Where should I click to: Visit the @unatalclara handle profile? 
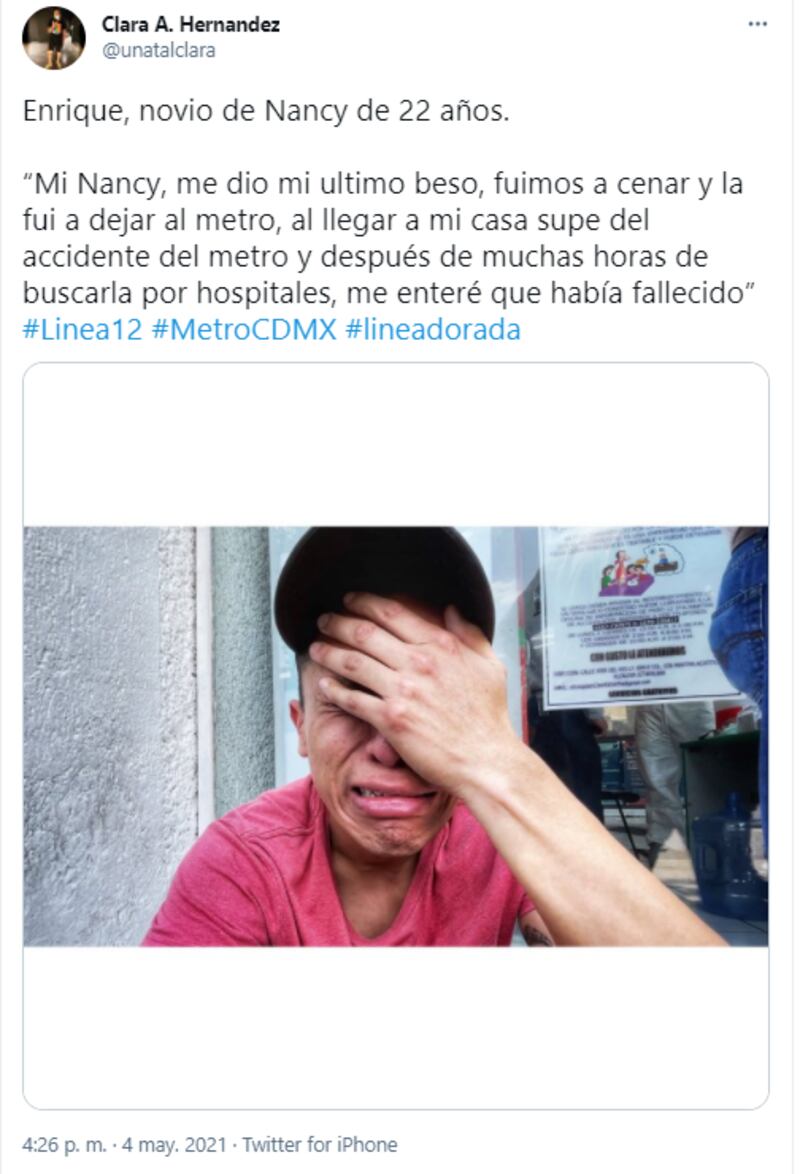pos(158,51)
